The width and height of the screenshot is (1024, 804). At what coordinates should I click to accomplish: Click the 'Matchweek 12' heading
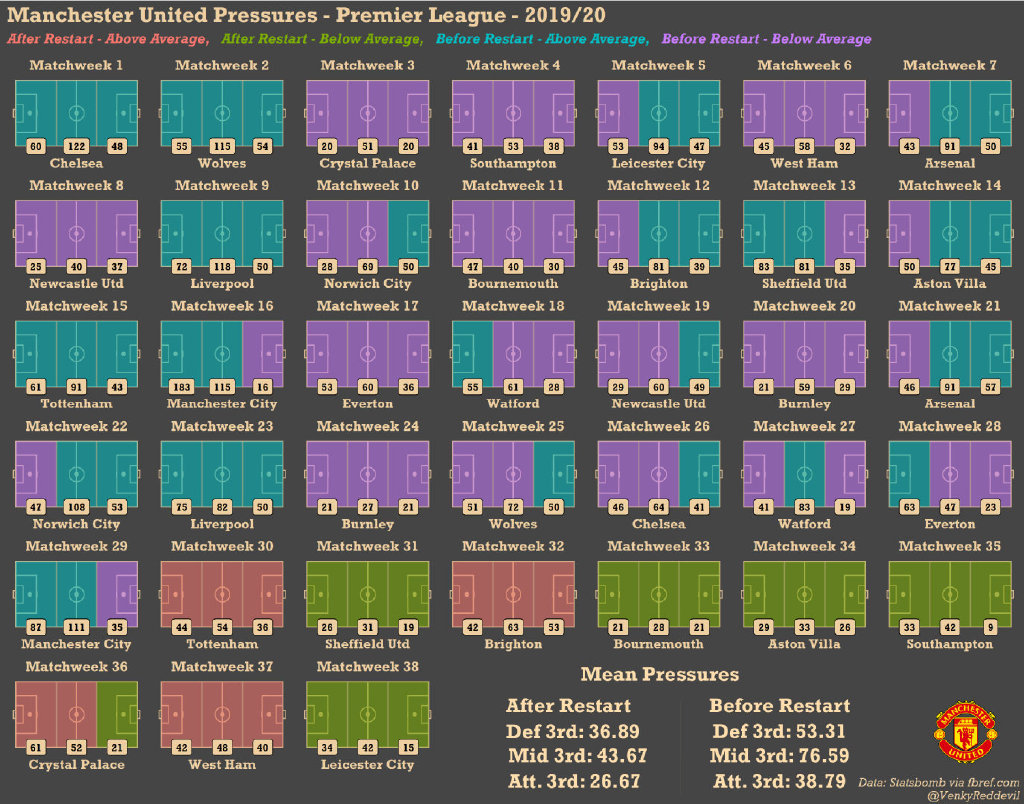pos(658,185)
